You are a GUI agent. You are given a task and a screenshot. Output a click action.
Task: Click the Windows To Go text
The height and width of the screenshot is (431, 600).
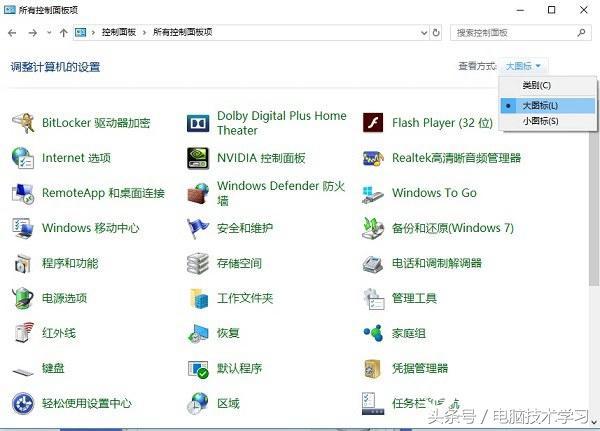[434, 193]
